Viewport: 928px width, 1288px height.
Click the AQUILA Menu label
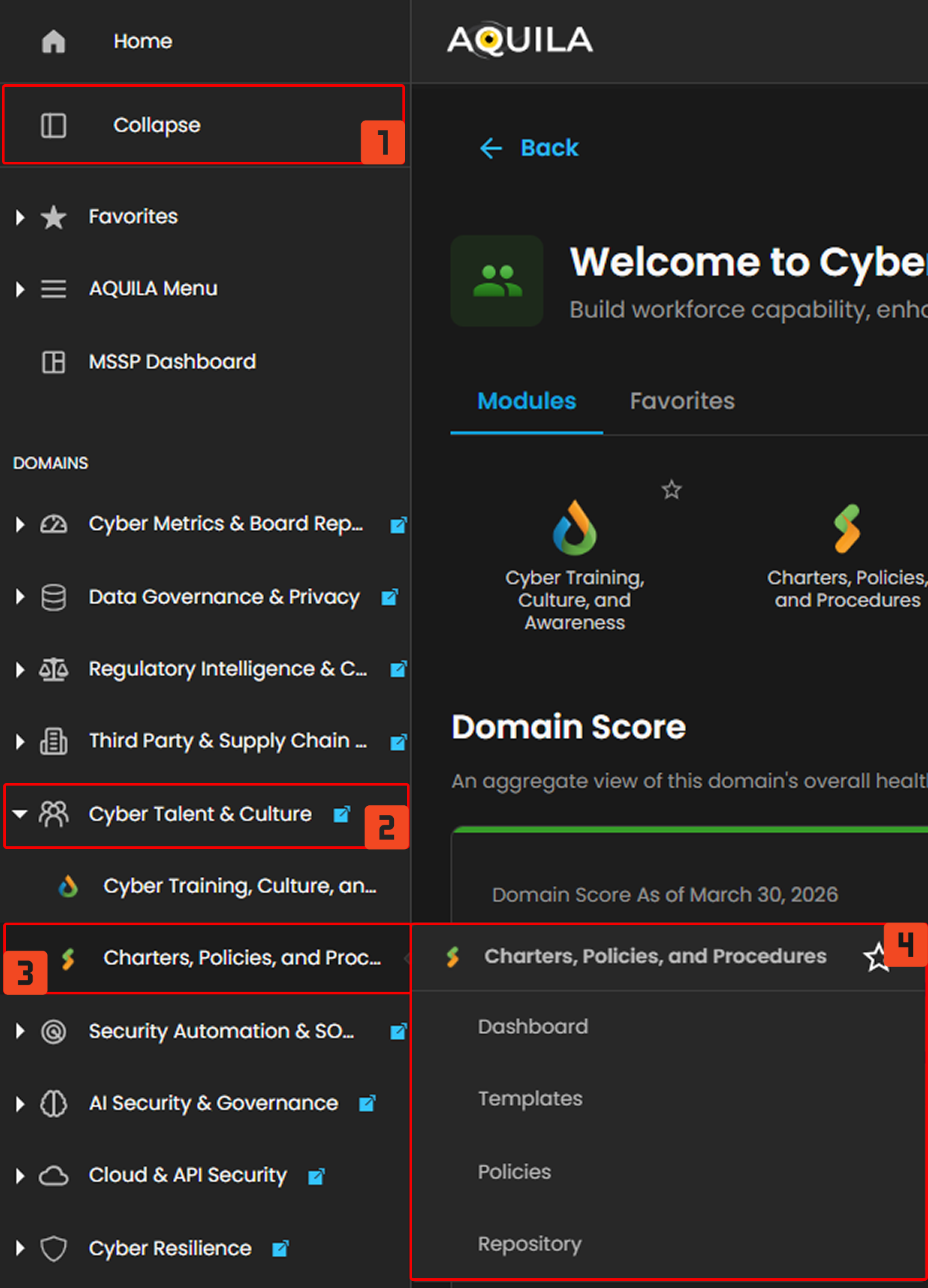click(153, 288)
